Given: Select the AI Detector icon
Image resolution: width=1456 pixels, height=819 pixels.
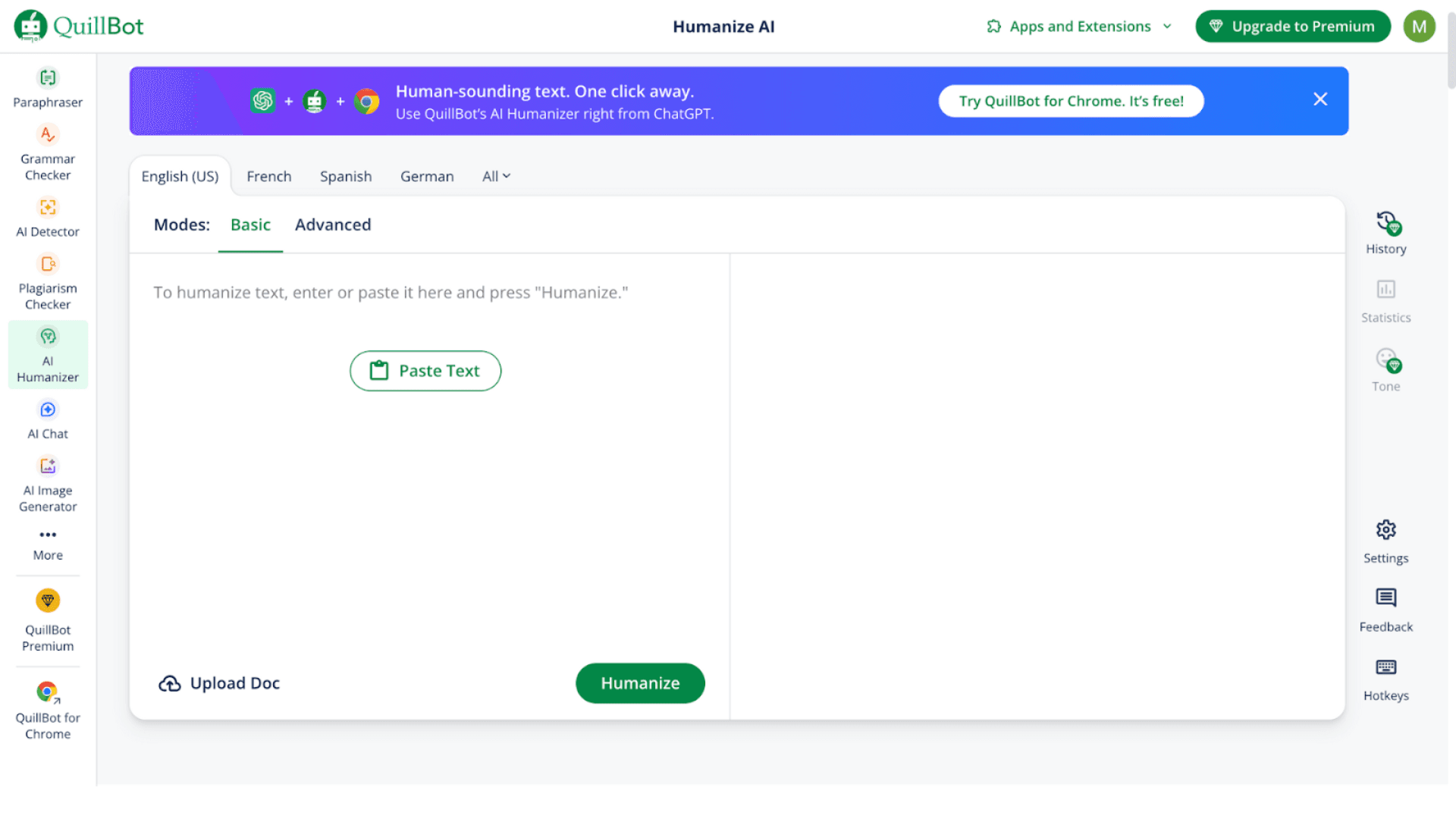Looking at the screenshot, I should pyautogui.click(x=48, y=207).
